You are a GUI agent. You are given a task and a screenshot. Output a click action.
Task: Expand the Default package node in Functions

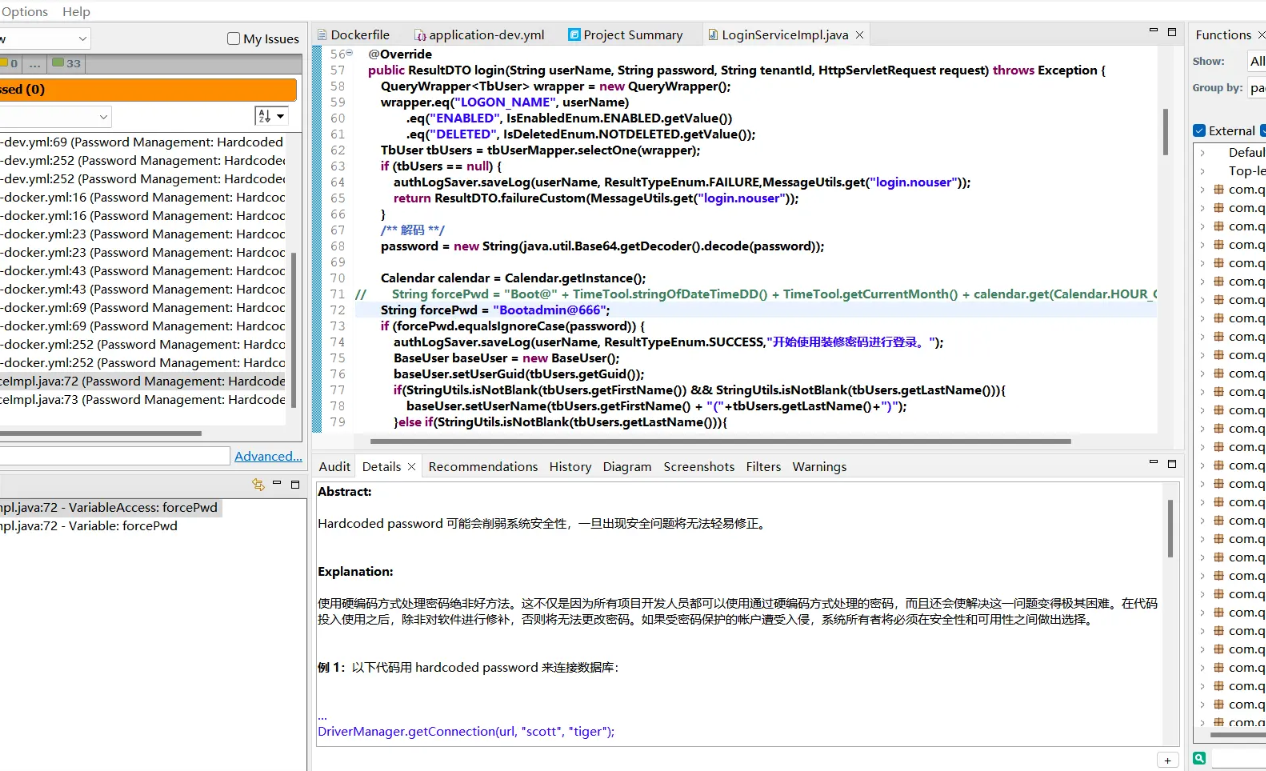(x=1203, y=153)
